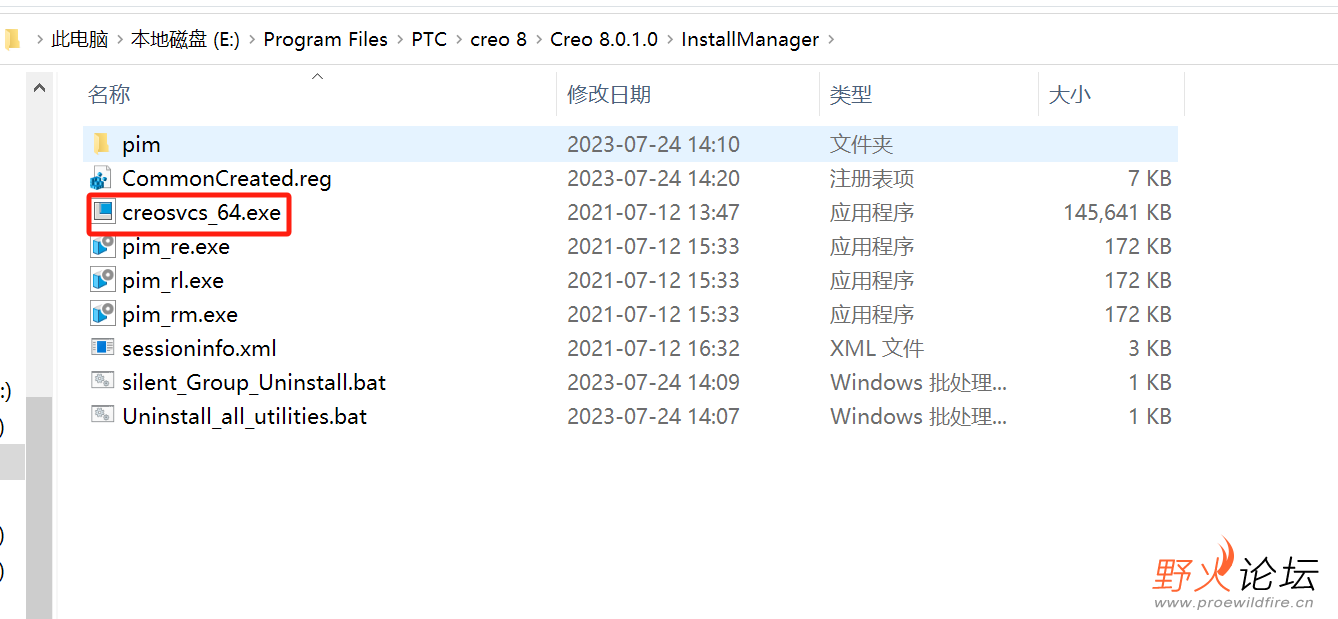Click 172 KB size of pim_rm.exe
Image resolution: width=1338 pixels, height=619 pixels.
coord(1138,315)
